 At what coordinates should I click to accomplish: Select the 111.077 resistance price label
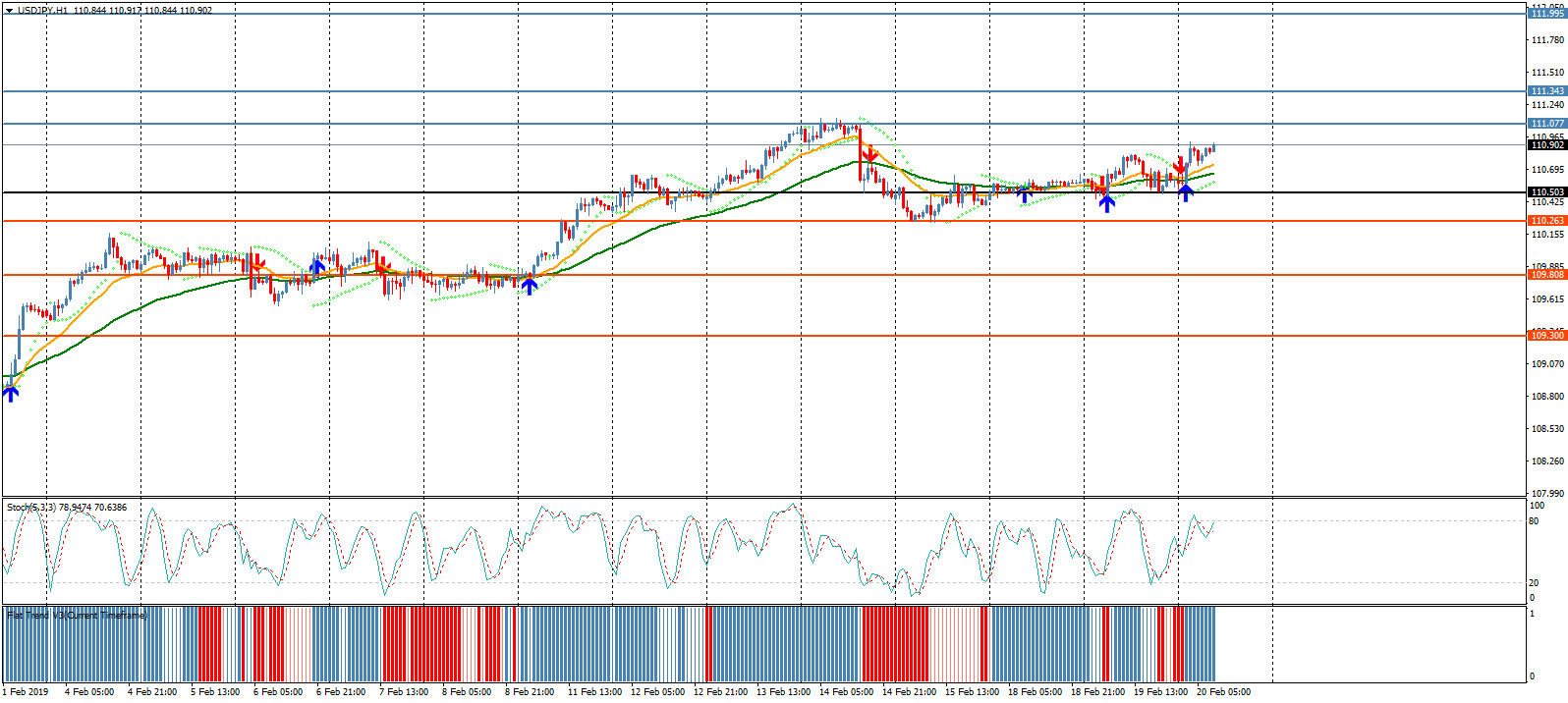pos(1547,124)
